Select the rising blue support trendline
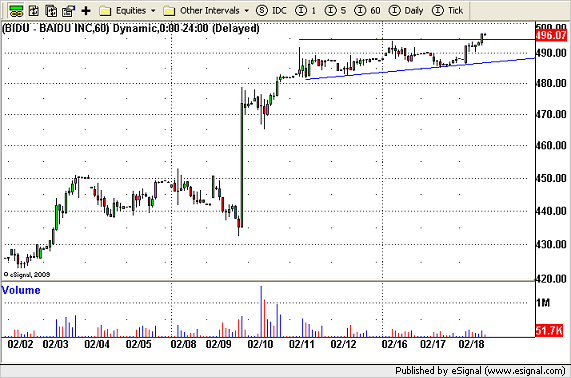 pyautogui.click(x=419, y=68)
